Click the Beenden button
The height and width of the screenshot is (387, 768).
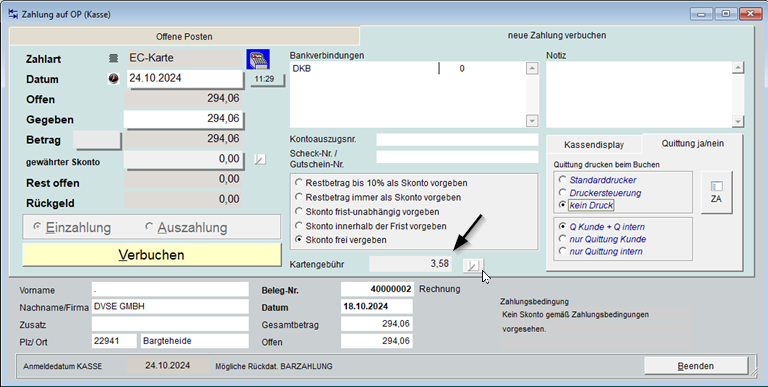696,366
